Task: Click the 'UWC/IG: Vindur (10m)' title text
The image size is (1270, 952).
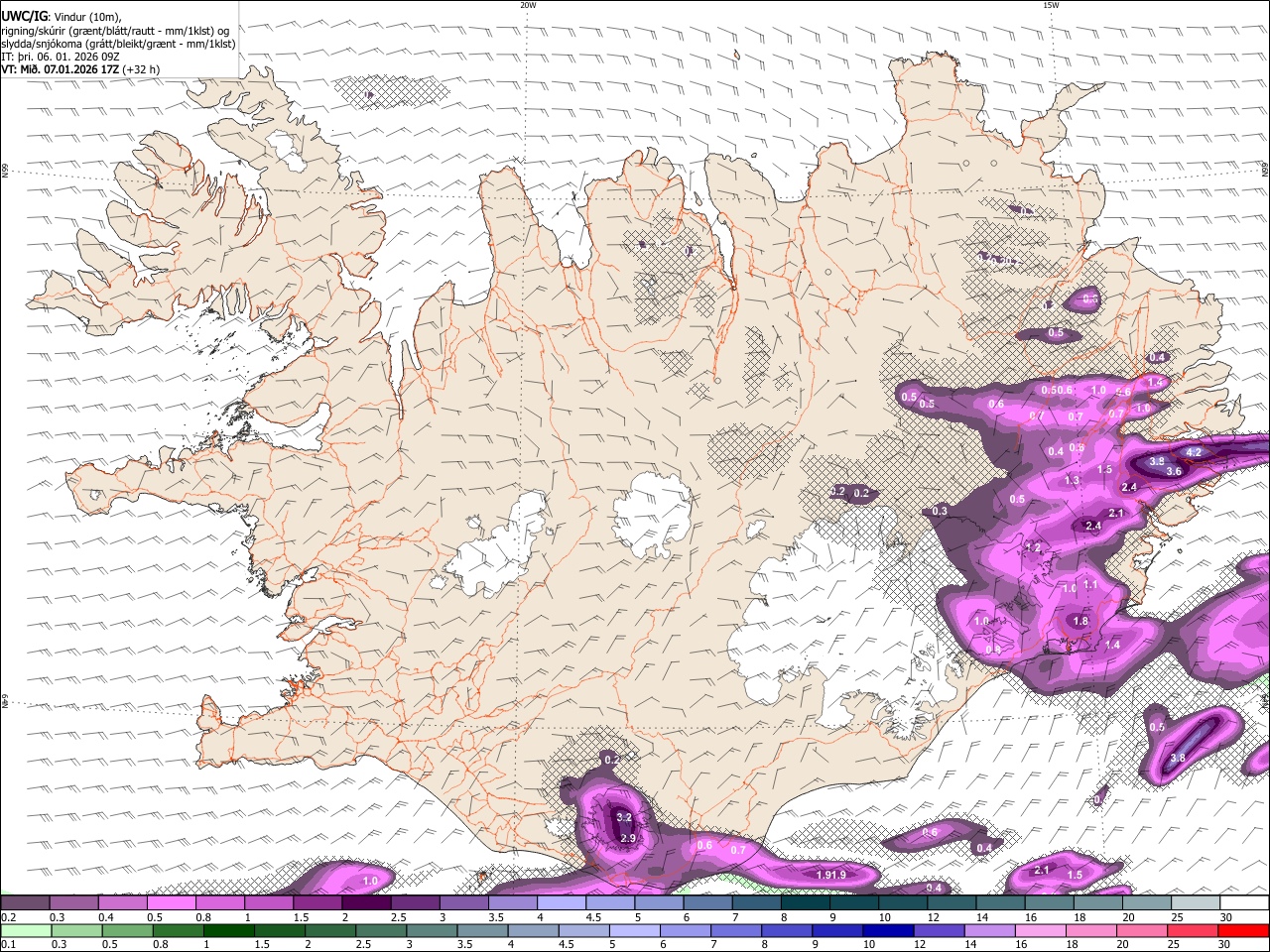Action: pos(61,16)
